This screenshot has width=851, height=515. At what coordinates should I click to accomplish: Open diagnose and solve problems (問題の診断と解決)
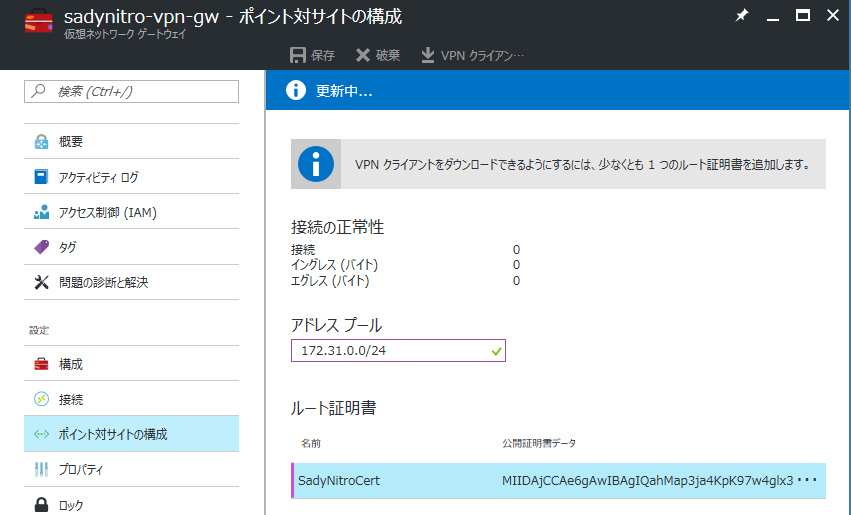coord(131,282)
